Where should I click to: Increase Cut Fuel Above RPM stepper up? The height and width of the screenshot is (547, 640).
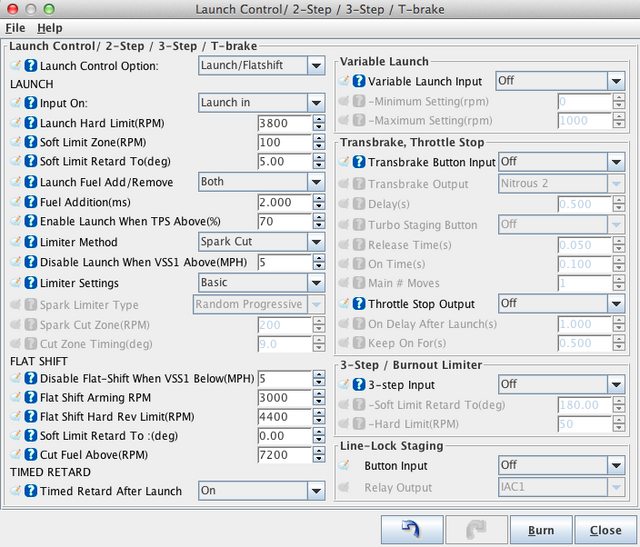(x=319, y=451)
